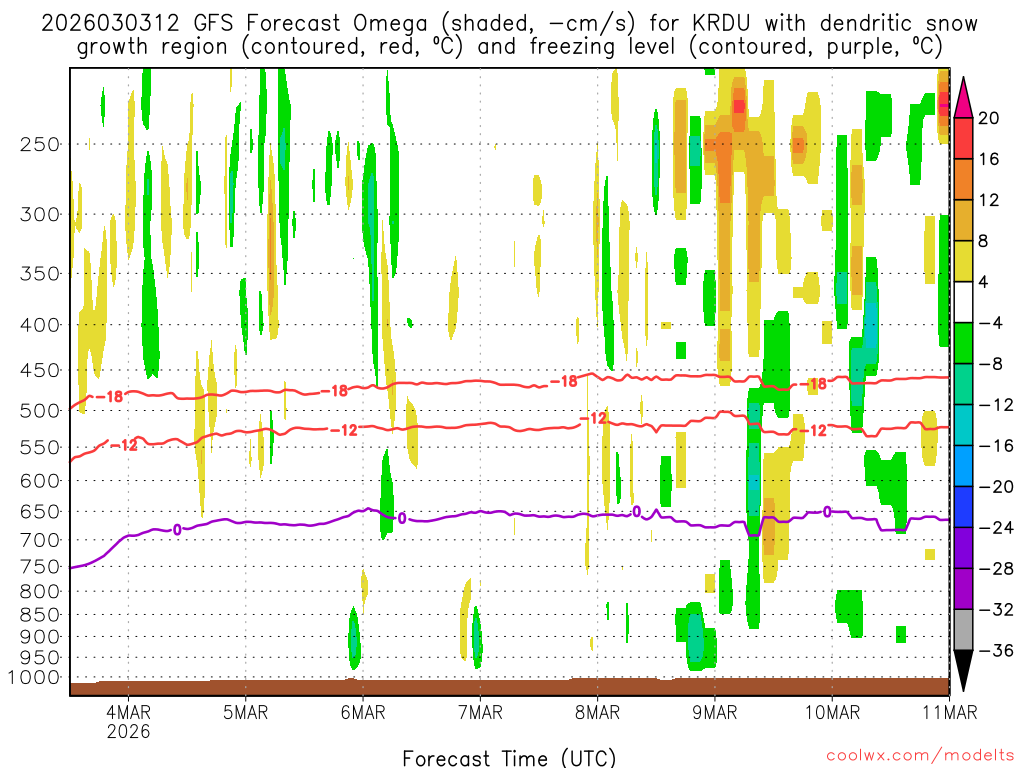The height and width of the screenshot is (768, 1024).
Task: Click the 950 pressure level label
Action: tap(39, 658)
